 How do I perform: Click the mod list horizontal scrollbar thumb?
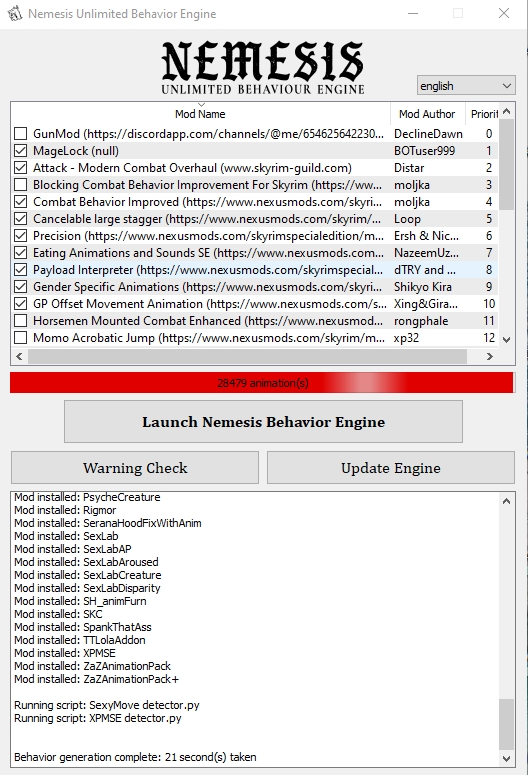coord(247,356)
